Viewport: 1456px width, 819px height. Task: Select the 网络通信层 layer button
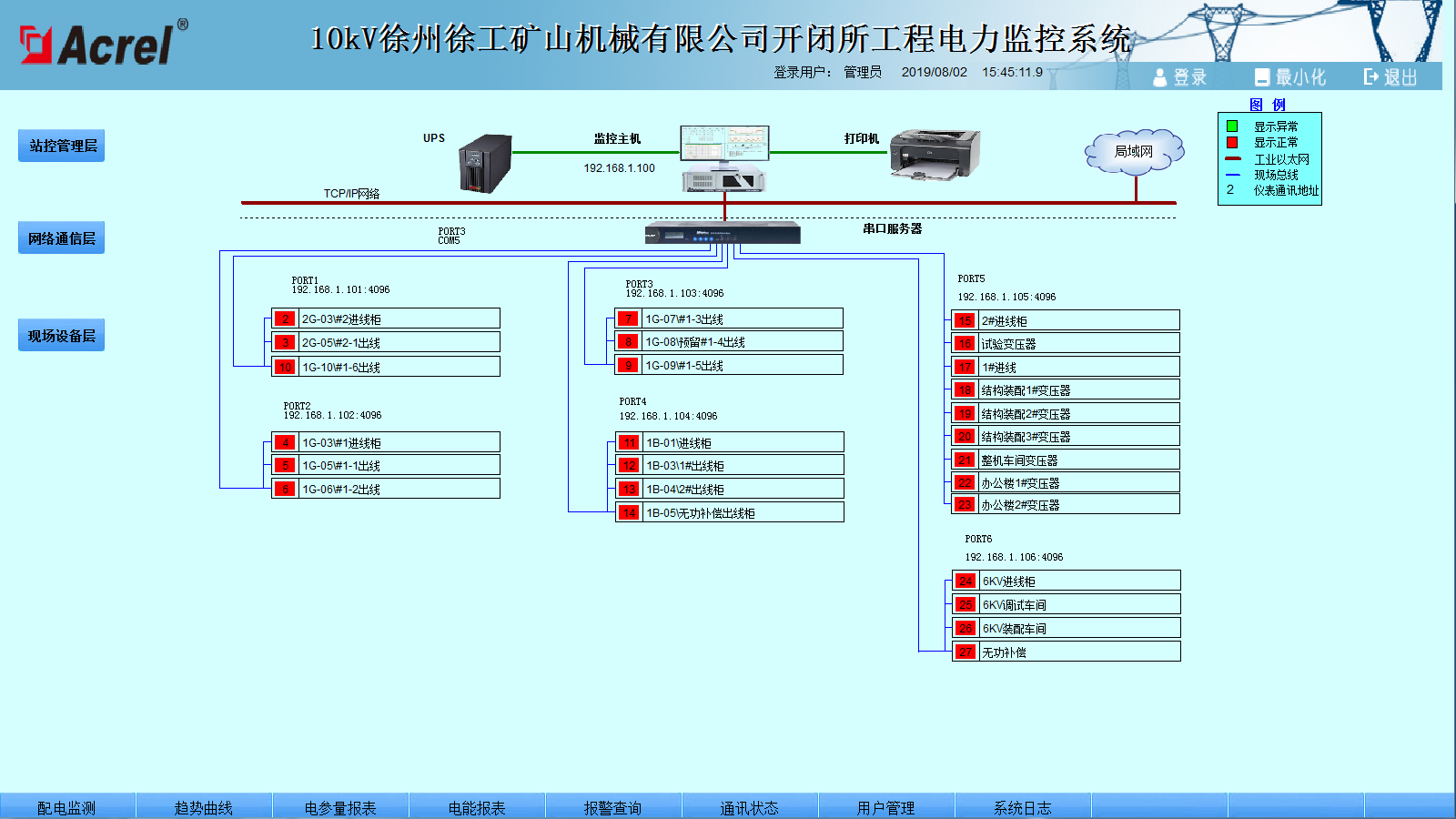[62, 238]
